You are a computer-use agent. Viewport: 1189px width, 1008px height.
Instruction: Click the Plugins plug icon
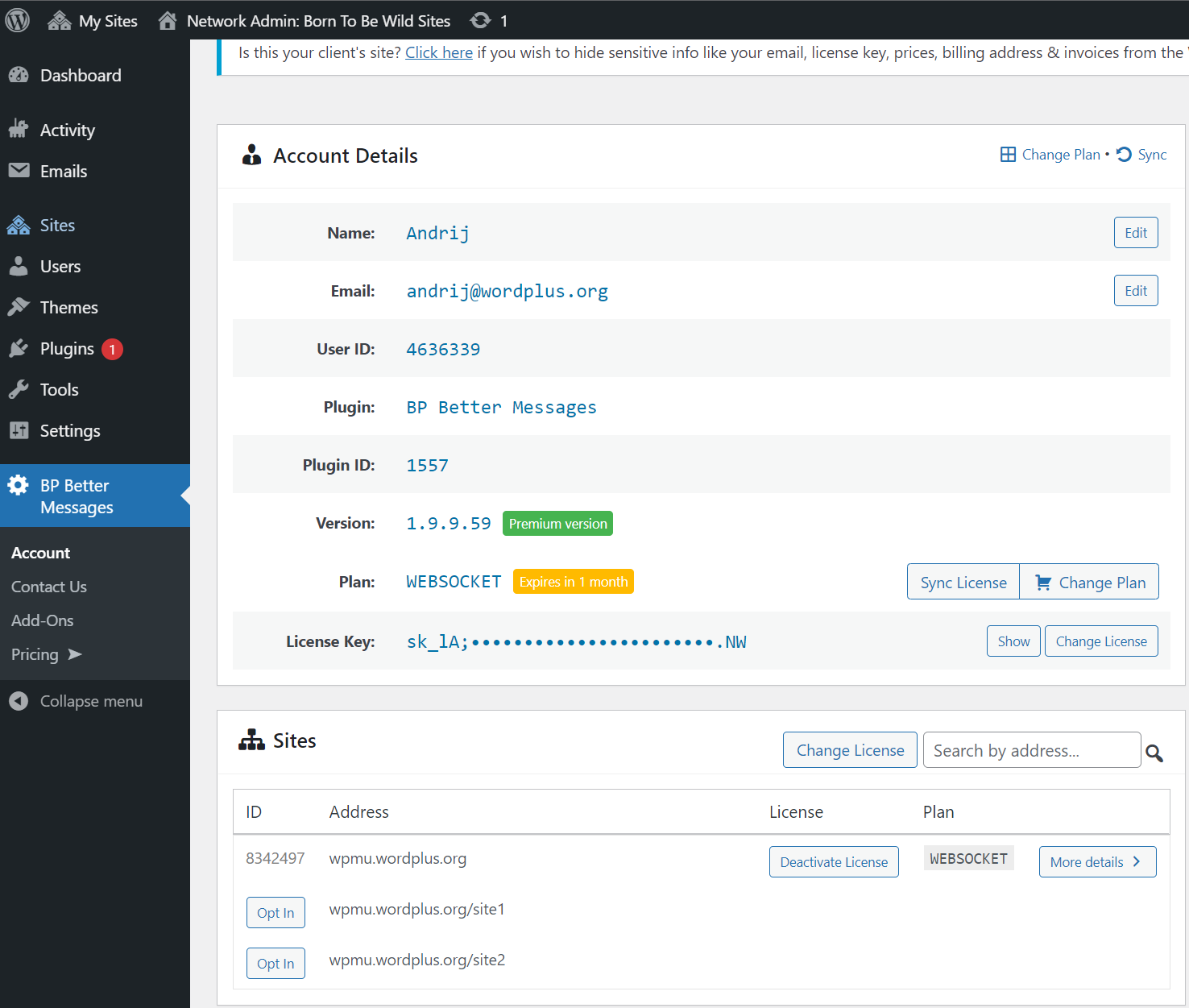pyautogui.click(x=19, y=348)
